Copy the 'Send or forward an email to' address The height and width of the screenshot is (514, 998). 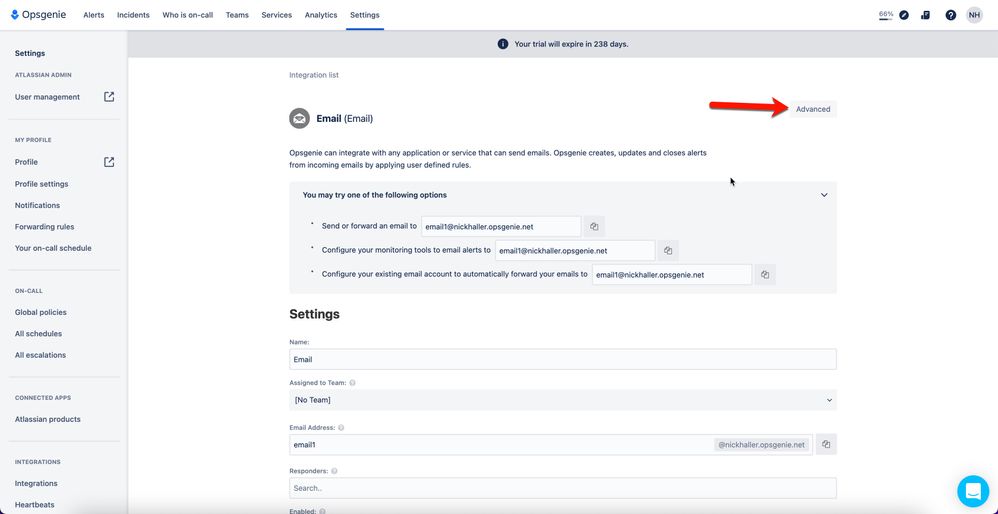coord(594,226)
